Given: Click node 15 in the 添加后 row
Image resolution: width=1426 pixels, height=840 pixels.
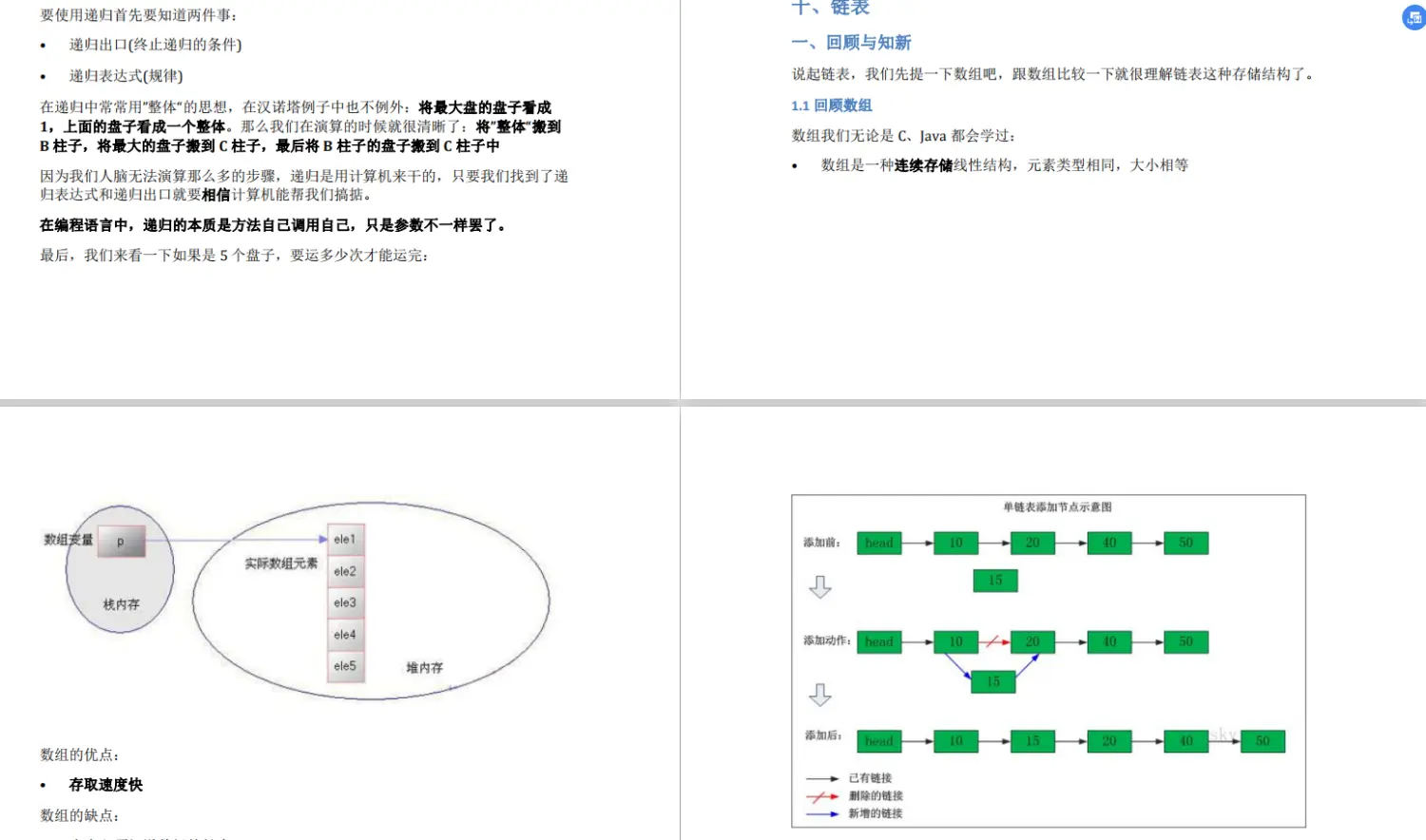Looking at the screenshot, I should point(1032,741).
